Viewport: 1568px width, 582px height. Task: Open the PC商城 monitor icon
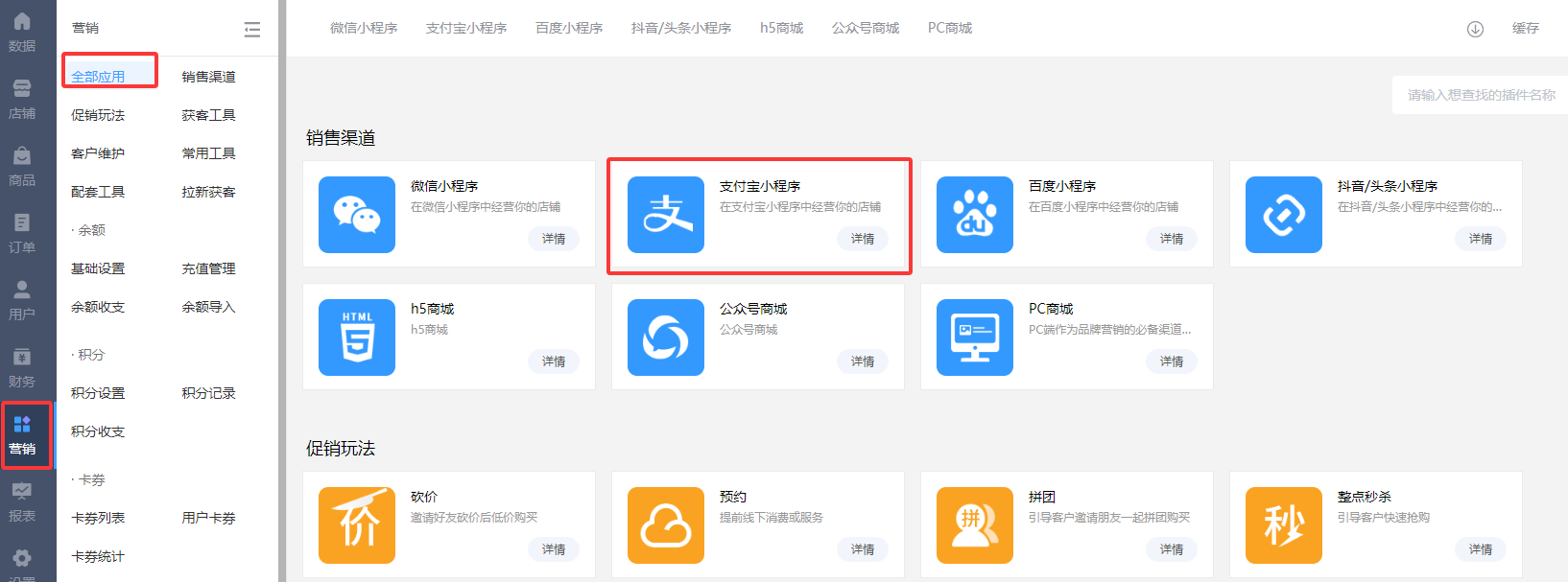(975, 338)
